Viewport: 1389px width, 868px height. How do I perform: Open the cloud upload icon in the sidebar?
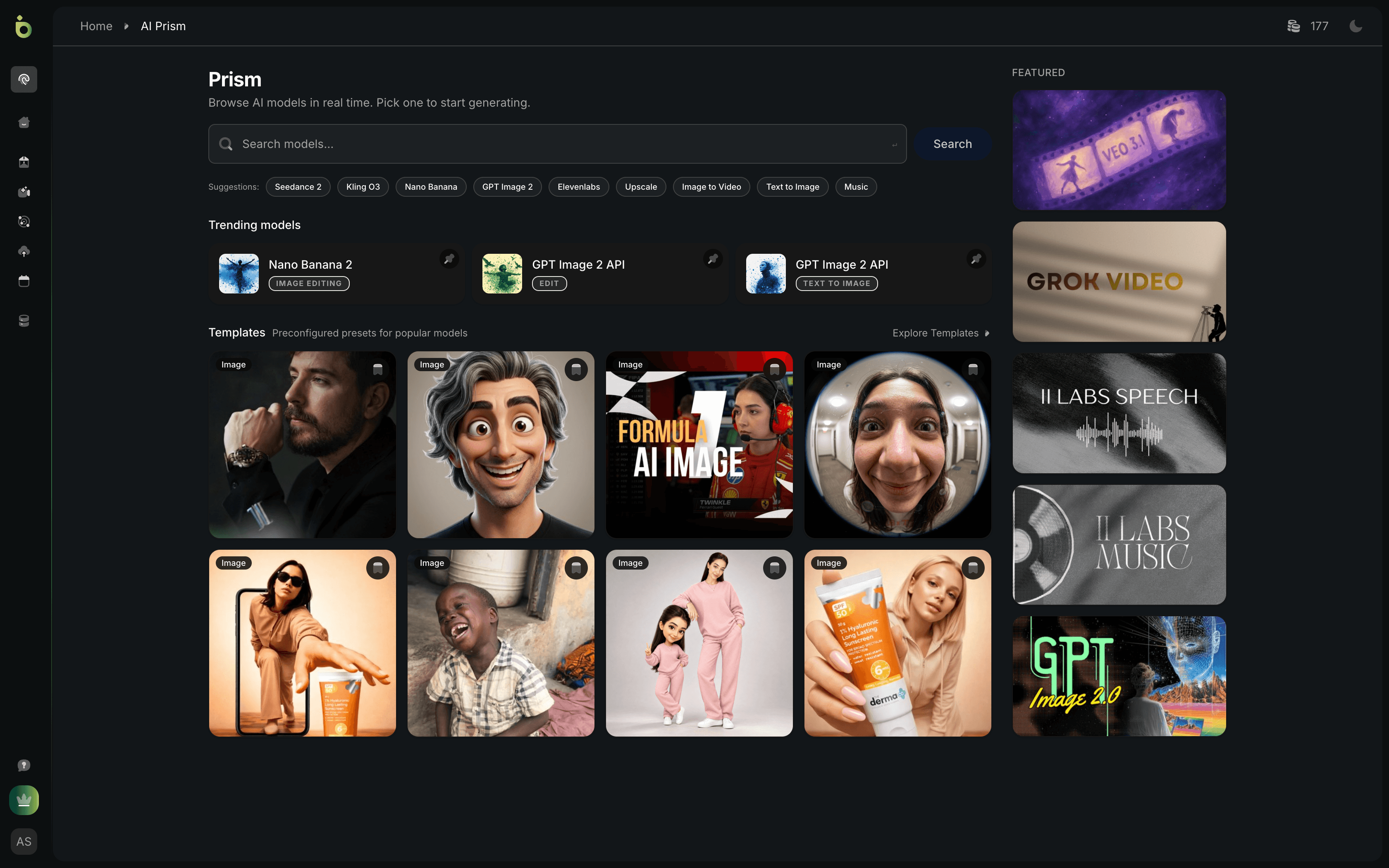click(x=24, y=251)
